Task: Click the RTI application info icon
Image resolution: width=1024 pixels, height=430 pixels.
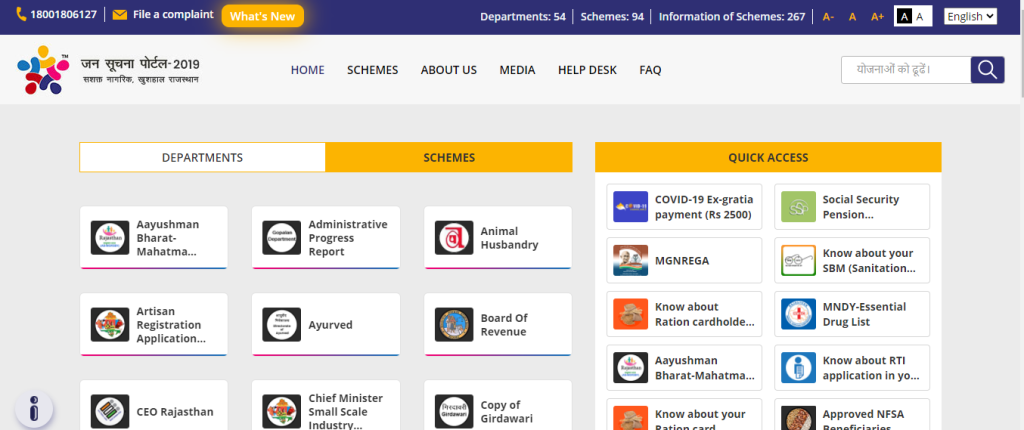Action: (798, 367)
